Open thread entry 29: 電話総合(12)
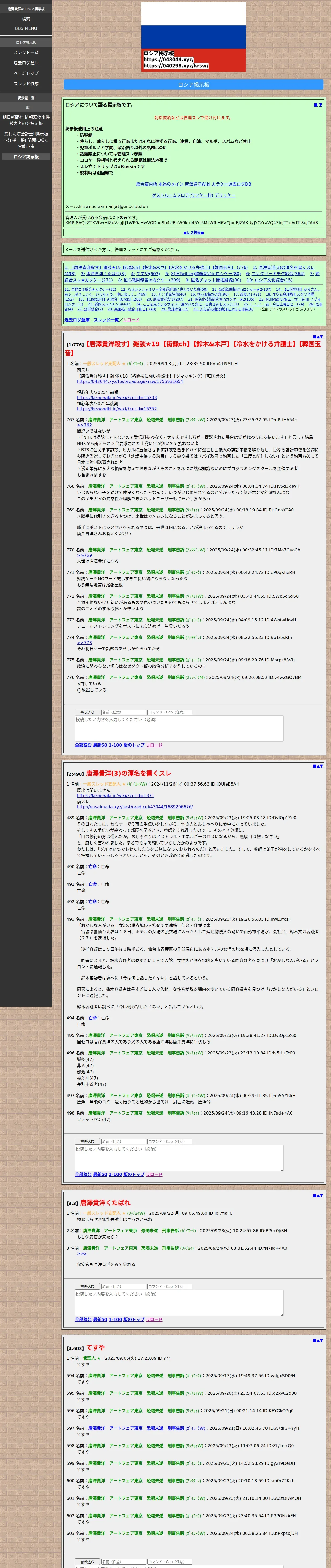Viewport: 331px width, 1568px height. (x=175, y=309)
